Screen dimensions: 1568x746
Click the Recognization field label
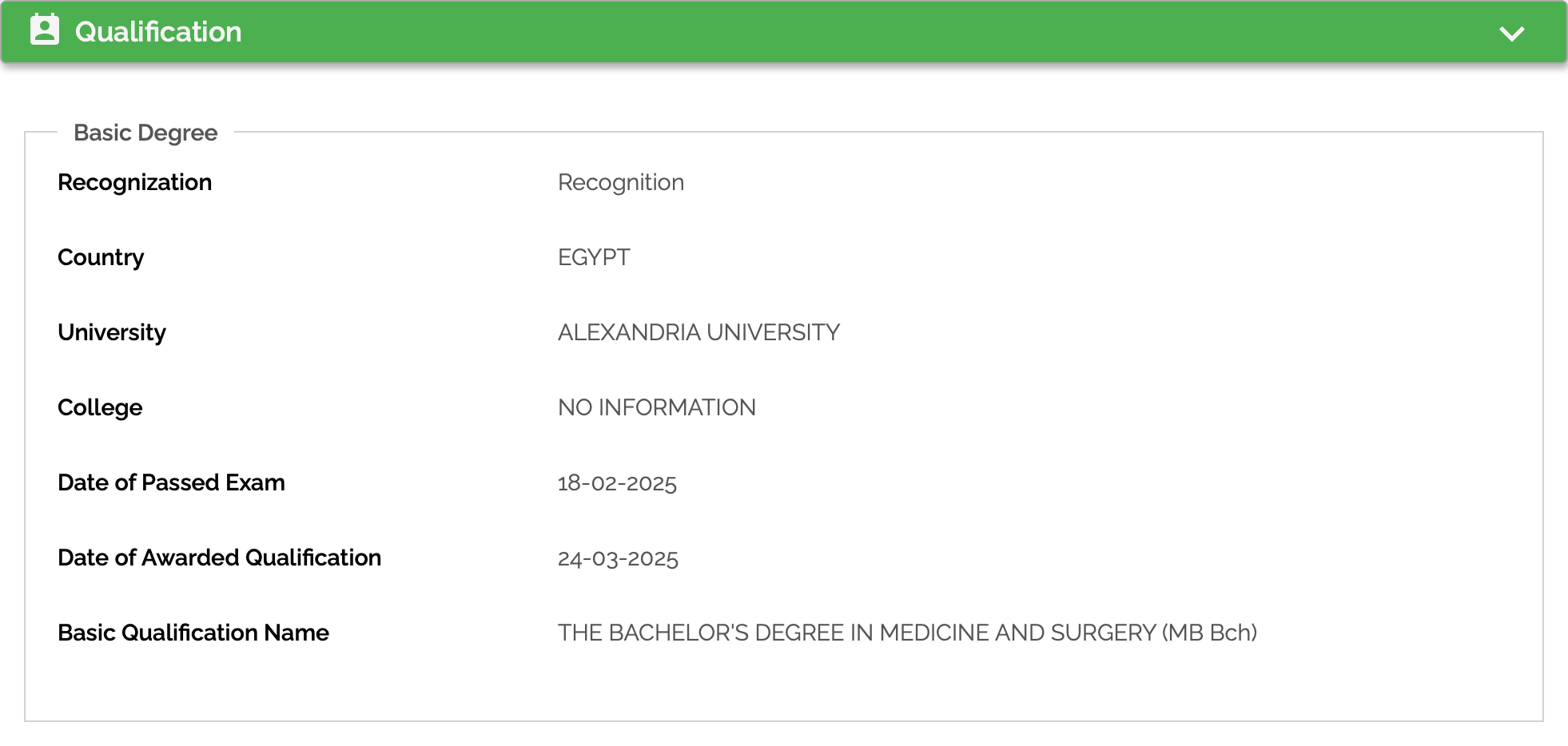(x=134, y=182)
